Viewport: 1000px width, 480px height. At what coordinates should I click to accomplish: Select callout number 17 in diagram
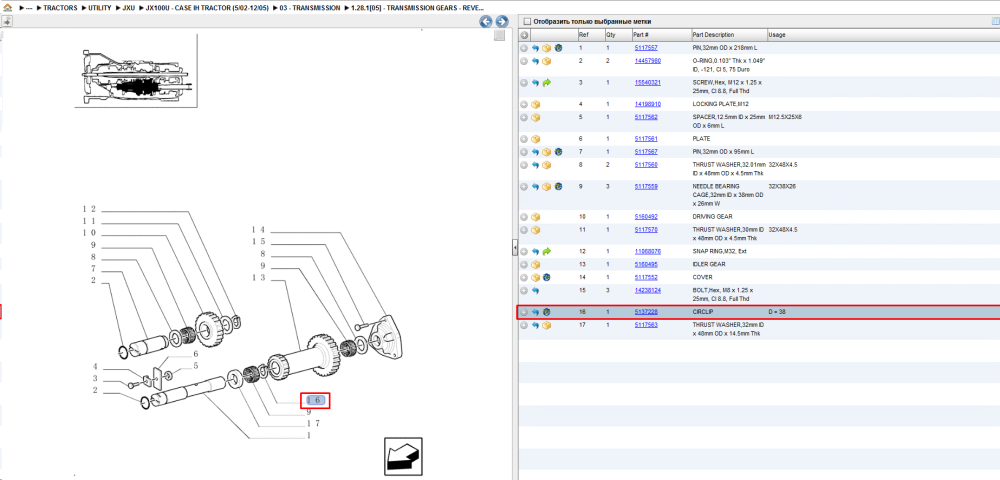coord(313,424)
